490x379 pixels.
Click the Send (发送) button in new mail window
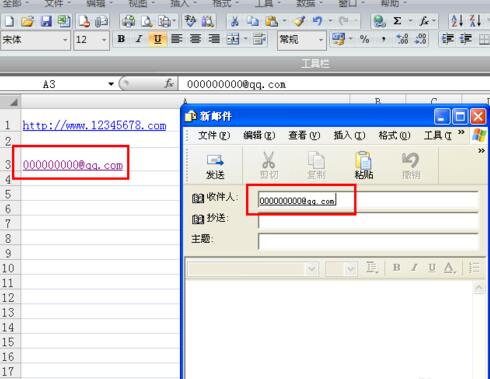[215, 166]
